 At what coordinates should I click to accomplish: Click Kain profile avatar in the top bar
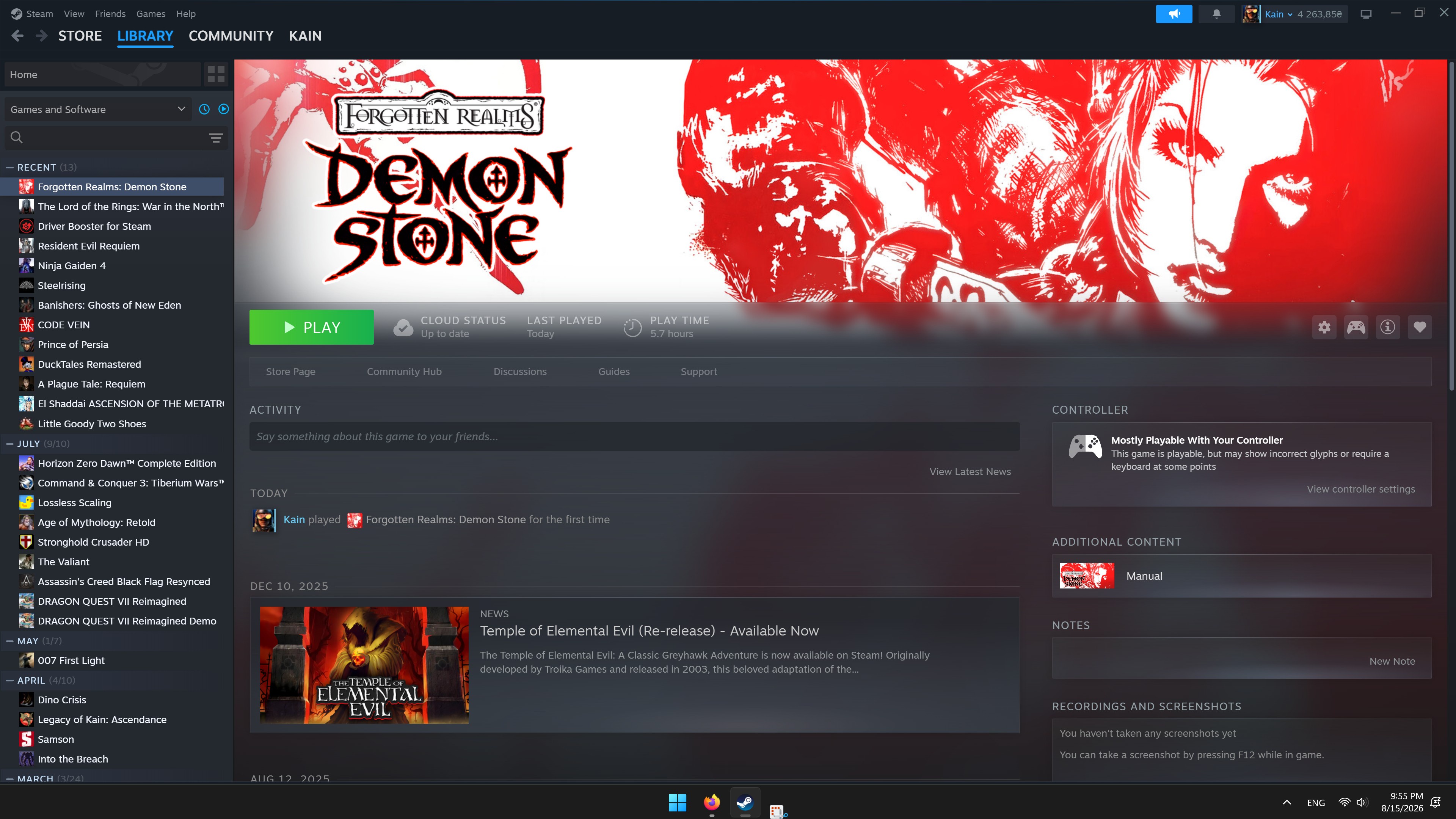[x=1251, y=14]
